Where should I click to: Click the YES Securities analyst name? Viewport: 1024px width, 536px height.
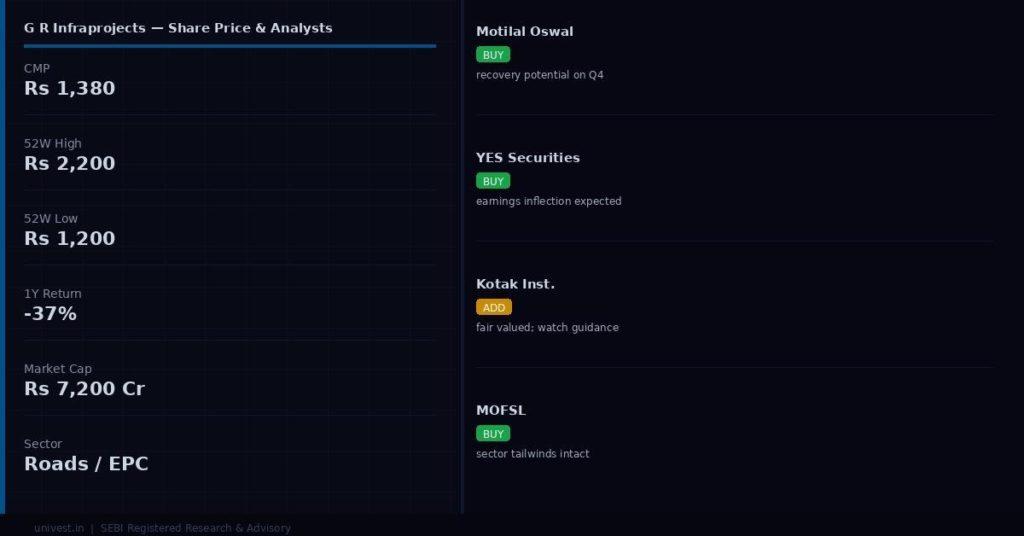point(528,157)
